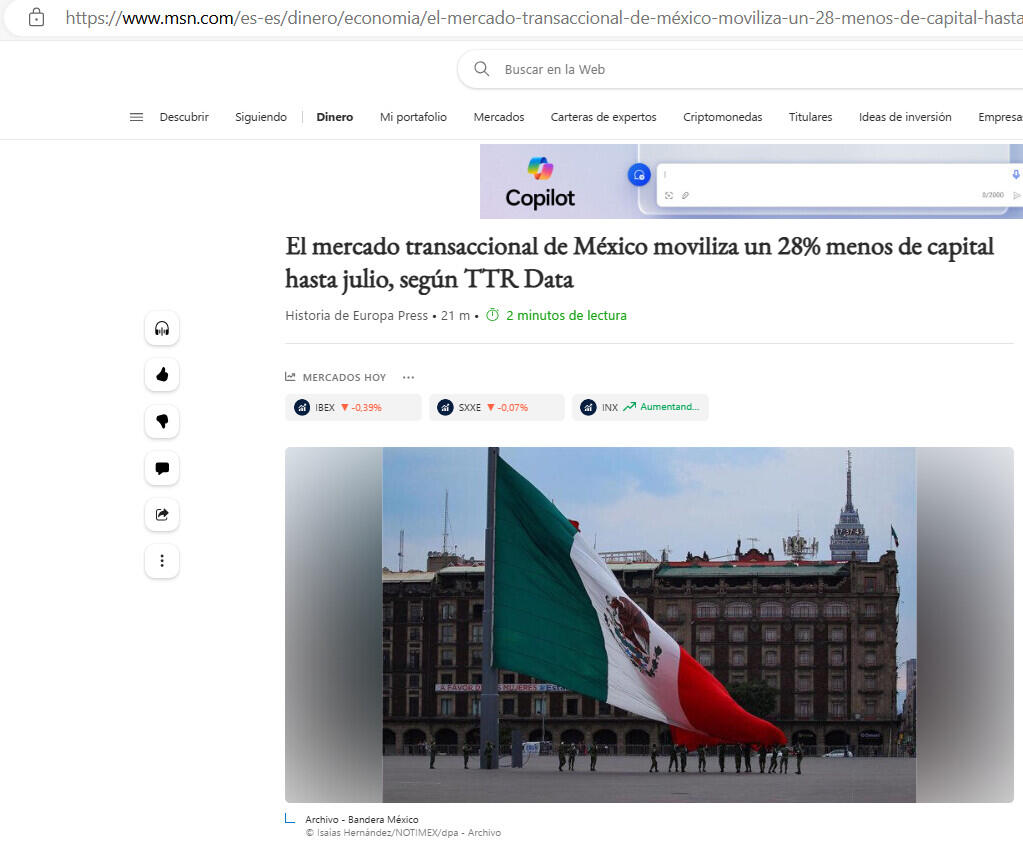Viewport: 1023px width, 844px height.
Task: Open the hamburger navigation menu
Action: (x=136, y=117)
